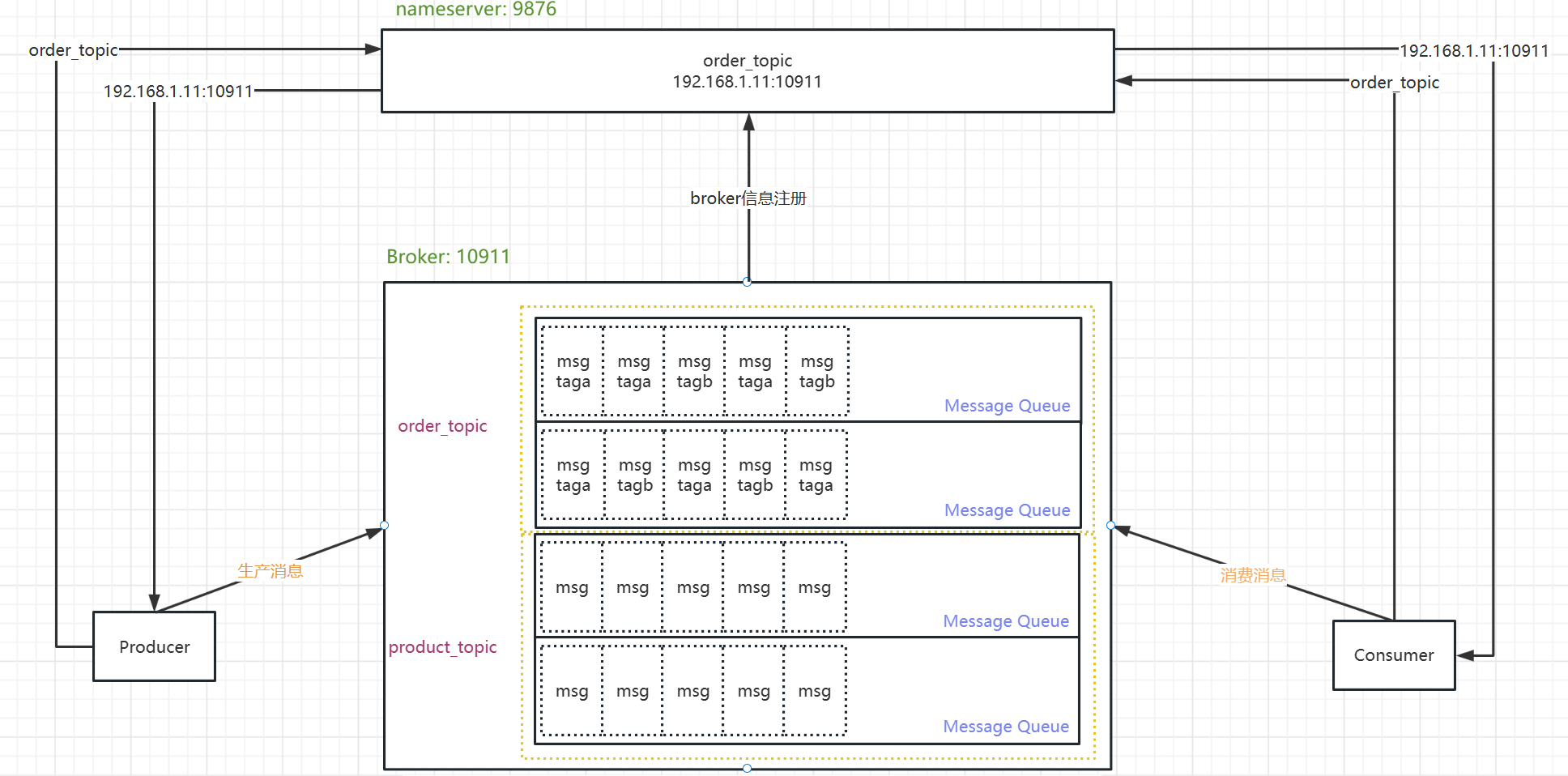1568x776 pixels.
Task: Select the orange 消费消息 label
Action: (1252, 575)
